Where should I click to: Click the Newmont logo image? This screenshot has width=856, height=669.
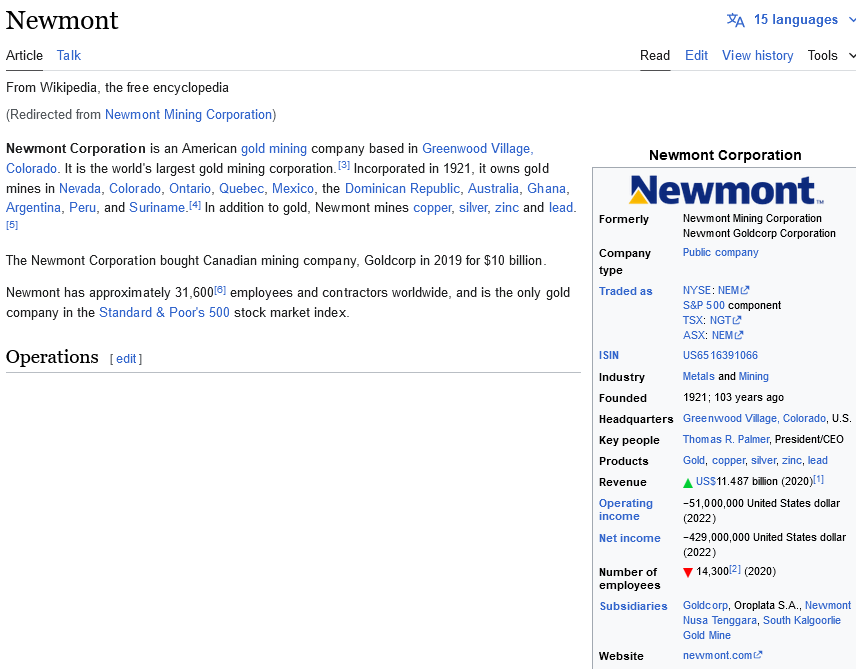click(726, 190)
